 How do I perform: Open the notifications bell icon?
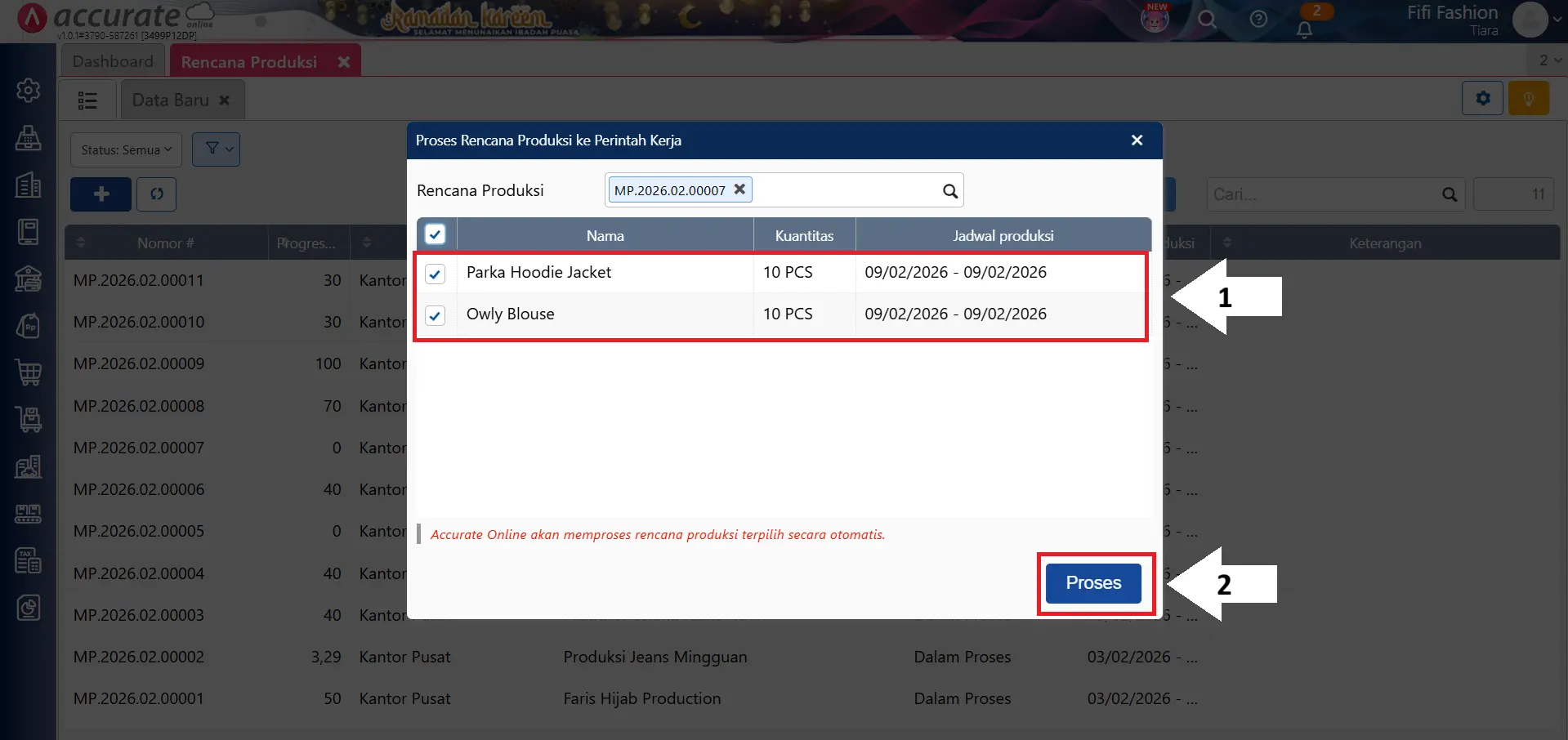(x=1304, y=29)
